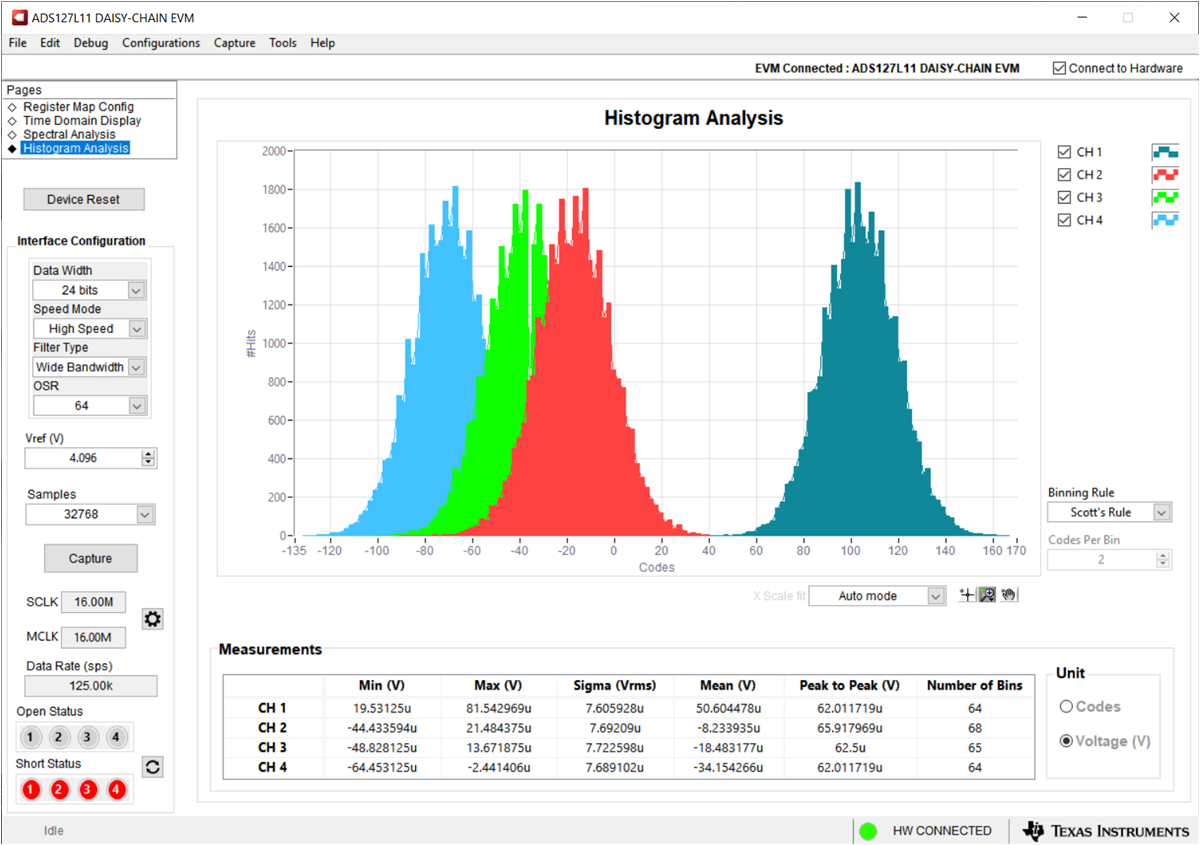
Task: Click the Capture button
Action: (x=90, y=558)
